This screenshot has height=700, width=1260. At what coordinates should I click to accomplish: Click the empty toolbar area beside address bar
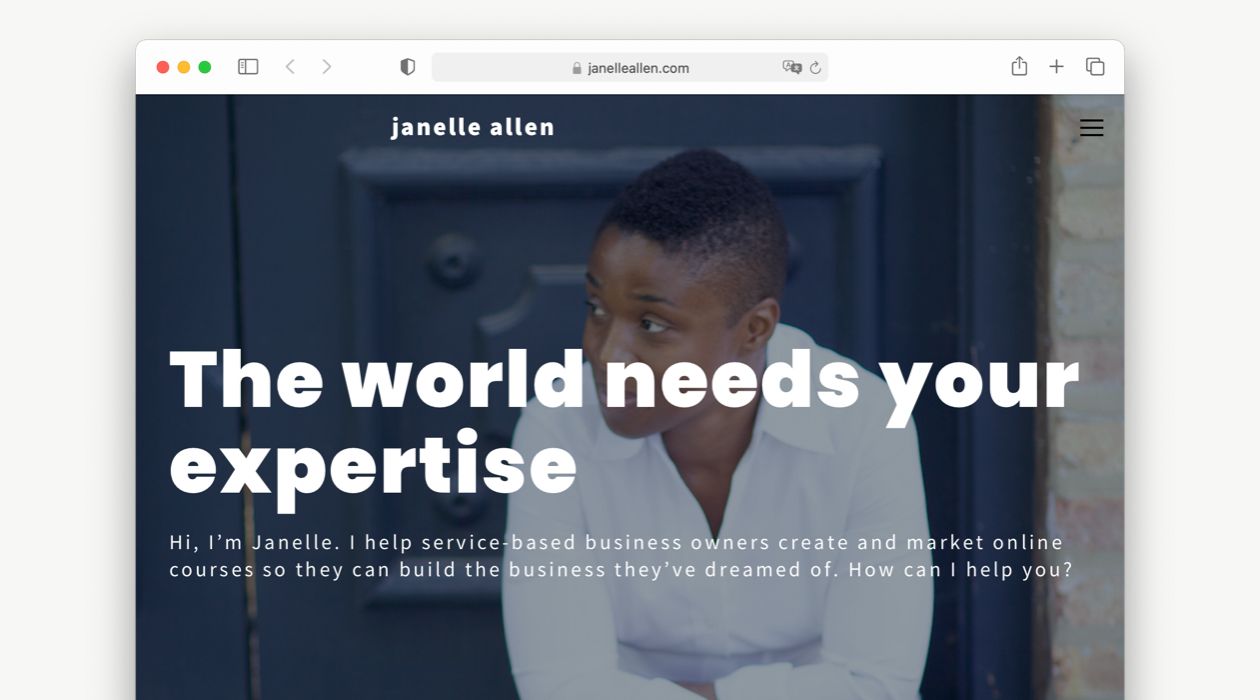[x=915, y=67]
